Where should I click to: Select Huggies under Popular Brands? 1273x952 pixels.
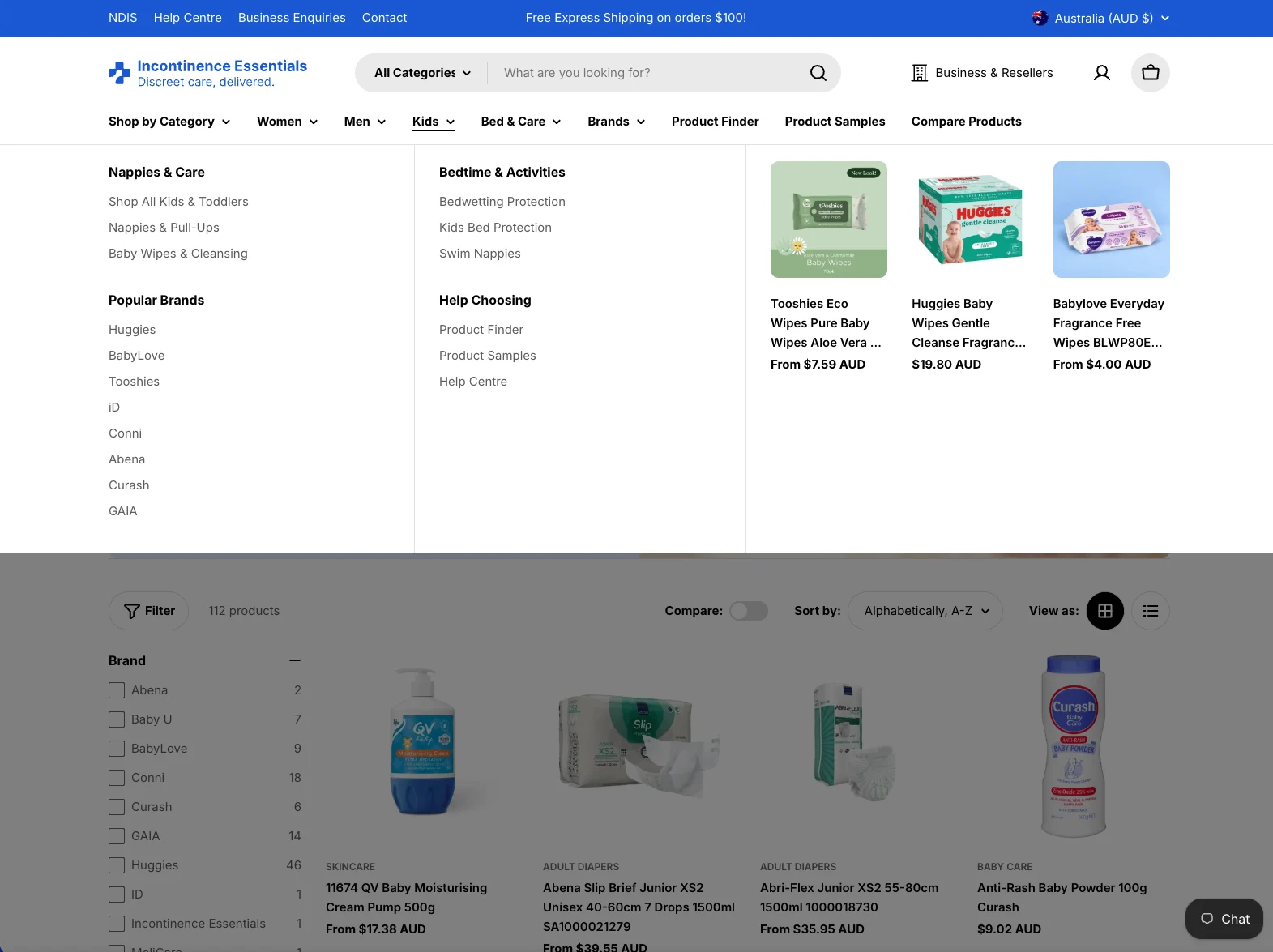132,330
